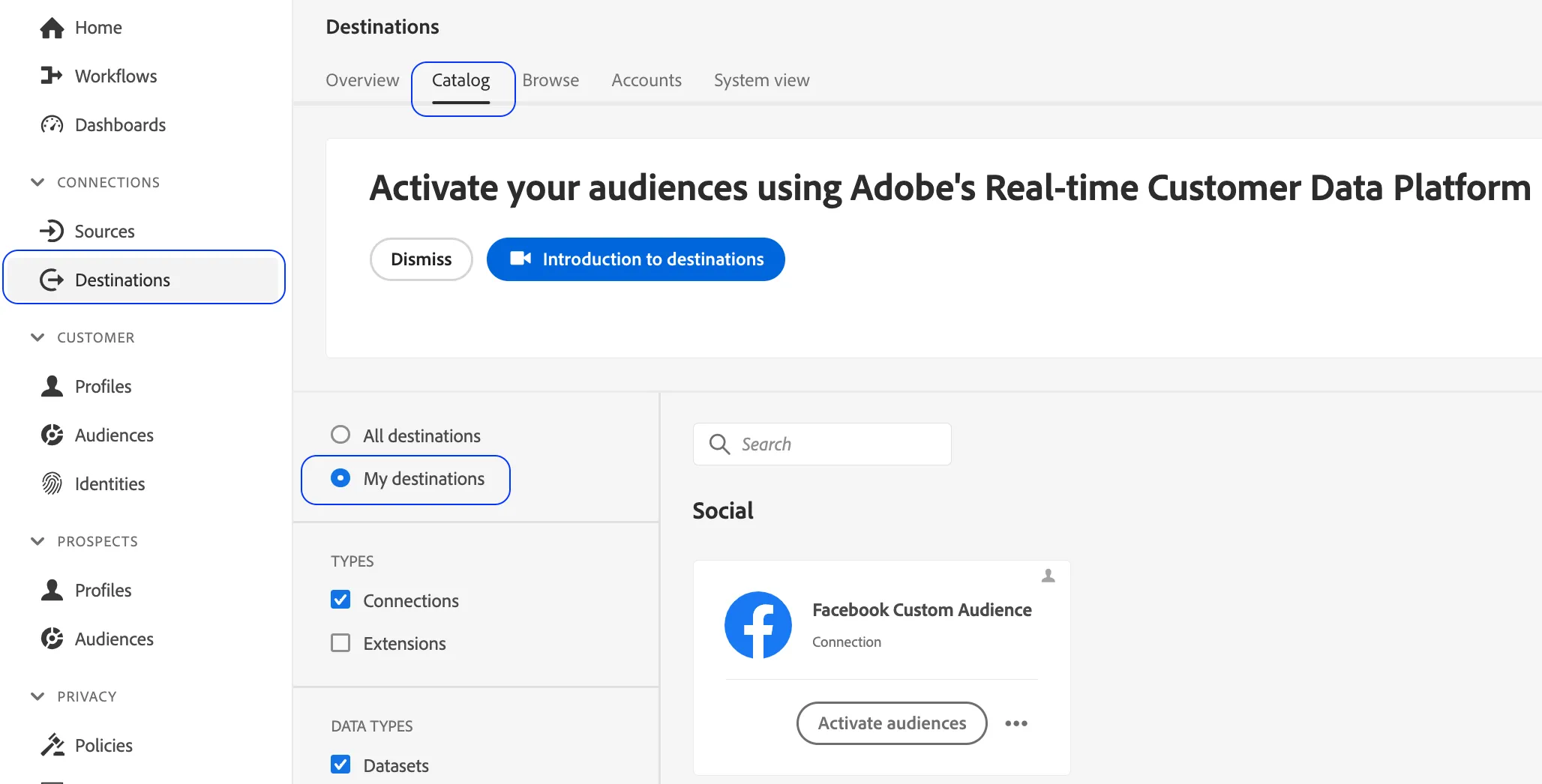Click the 'Policies' sidebar label

[x=103, y=745]
